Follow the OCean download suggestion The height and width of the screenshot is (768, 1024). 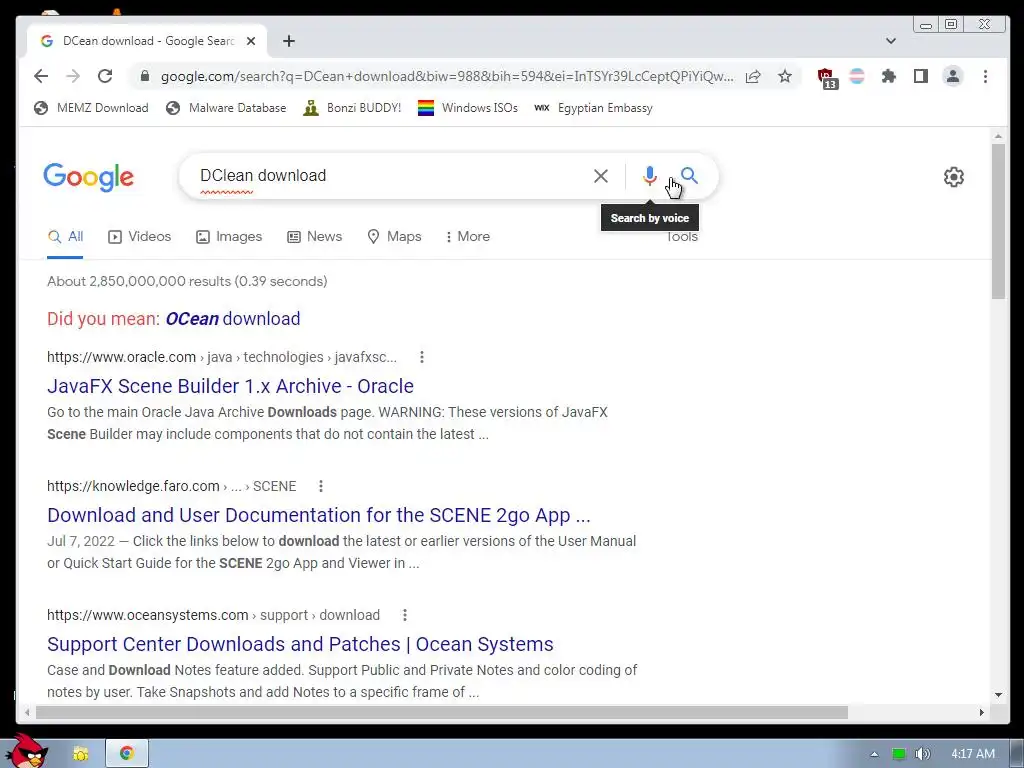(232, 319)
